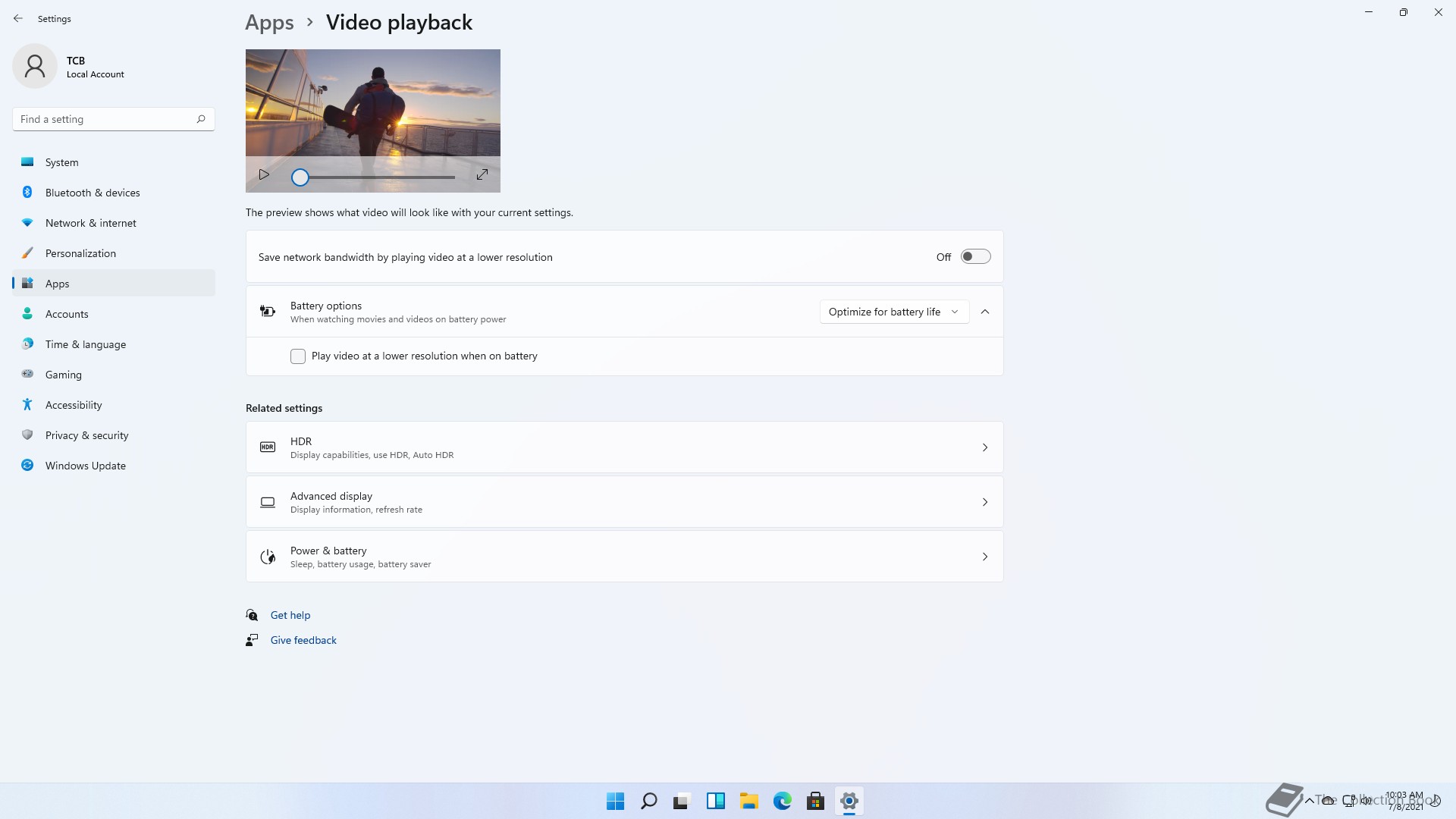Screen dimensions: 1456x819
Task: Open Accessibility settings
Action: 114,405
